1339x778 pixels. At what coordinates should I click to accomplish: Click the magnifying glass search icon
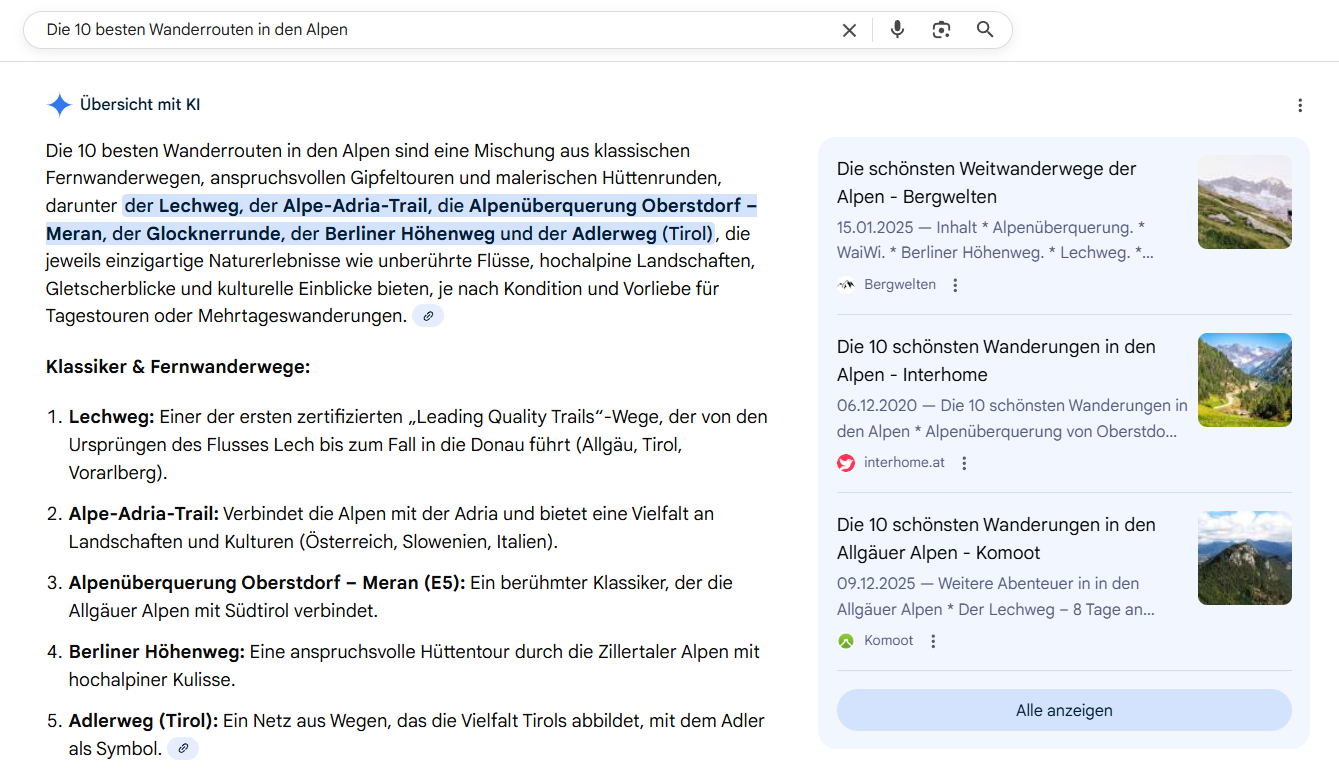985,30
